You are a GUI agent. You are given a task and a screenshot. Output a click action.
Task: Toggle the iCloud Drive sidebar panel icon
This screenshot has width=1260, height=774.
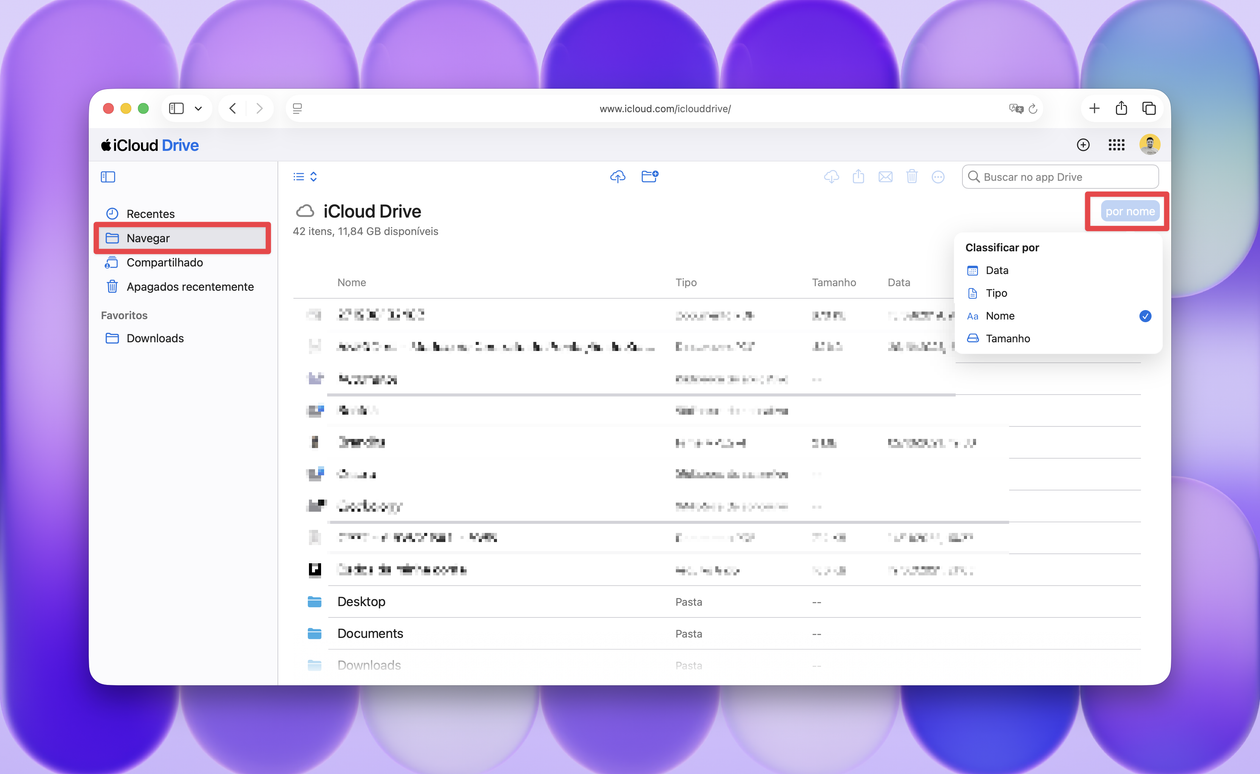coord(108,177)
